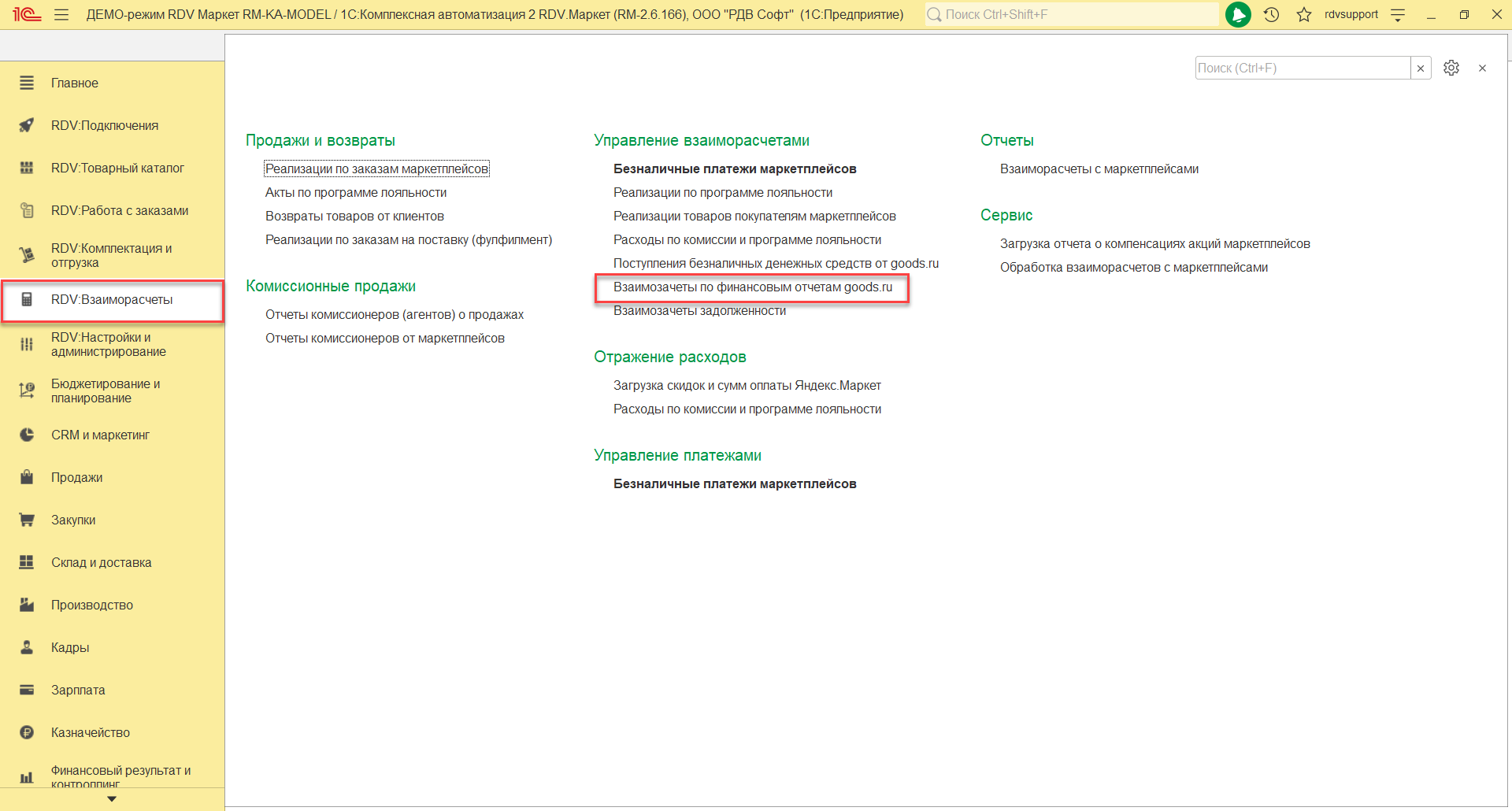Click the RDV:Работа с заказами icon
This screenshot has width=1512, height=811.
pos(27,210)
